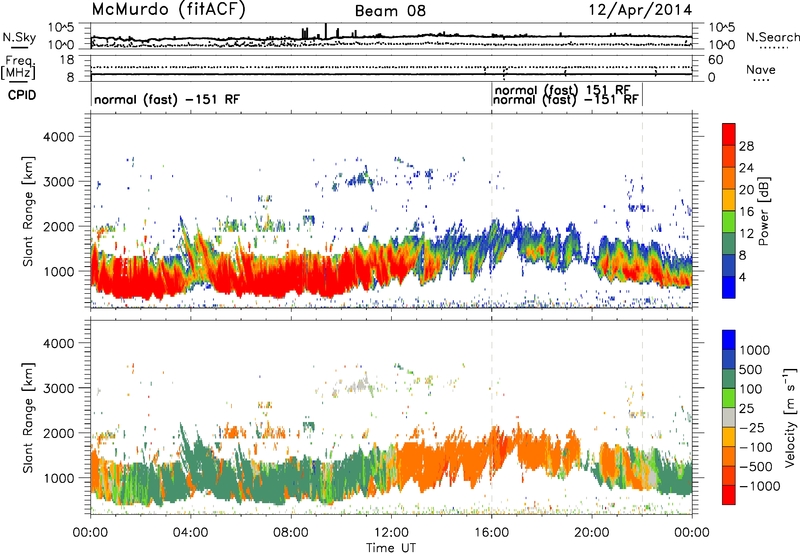
Task: Select the Velocity [m s-1] colorbar title
Action: click(x=790, y=417)
